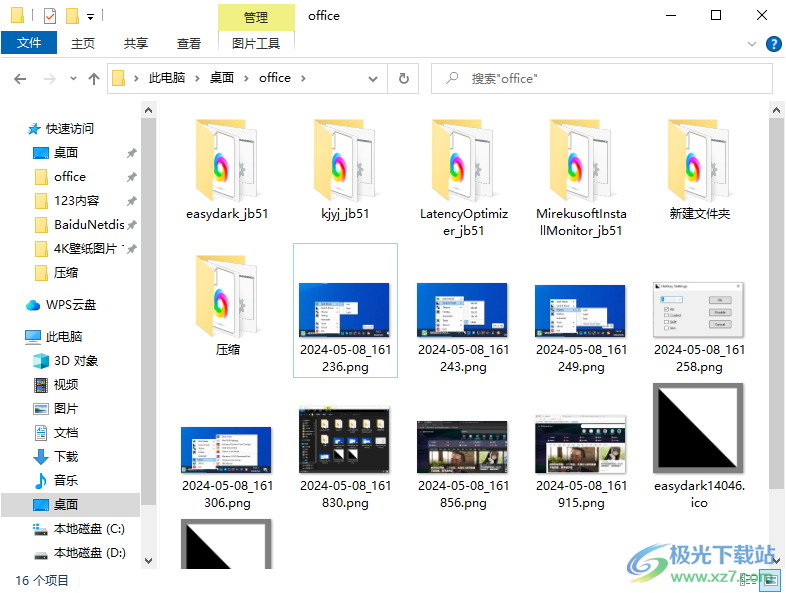Select 2024-05-08_161830.png thumbnail

tap(345, 441)
